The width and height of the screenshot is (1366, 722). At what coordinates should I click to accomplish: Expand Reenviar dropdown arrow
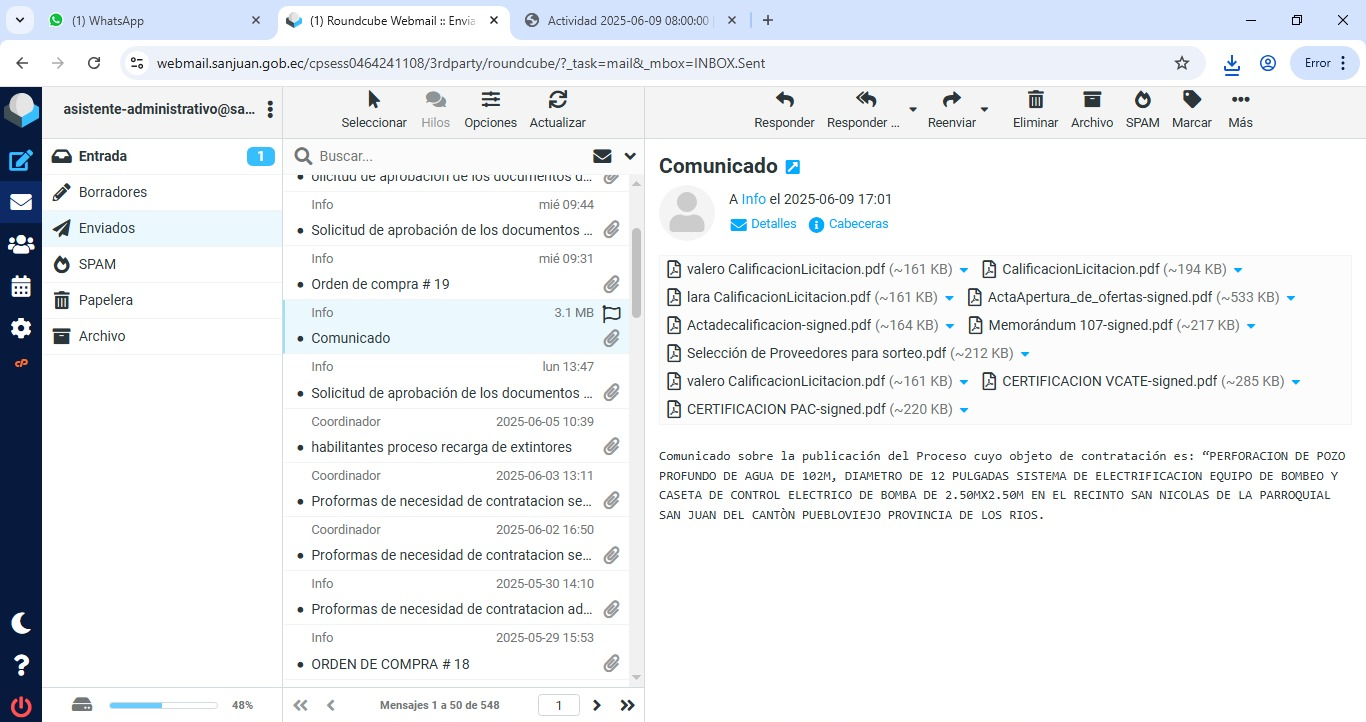984,109
